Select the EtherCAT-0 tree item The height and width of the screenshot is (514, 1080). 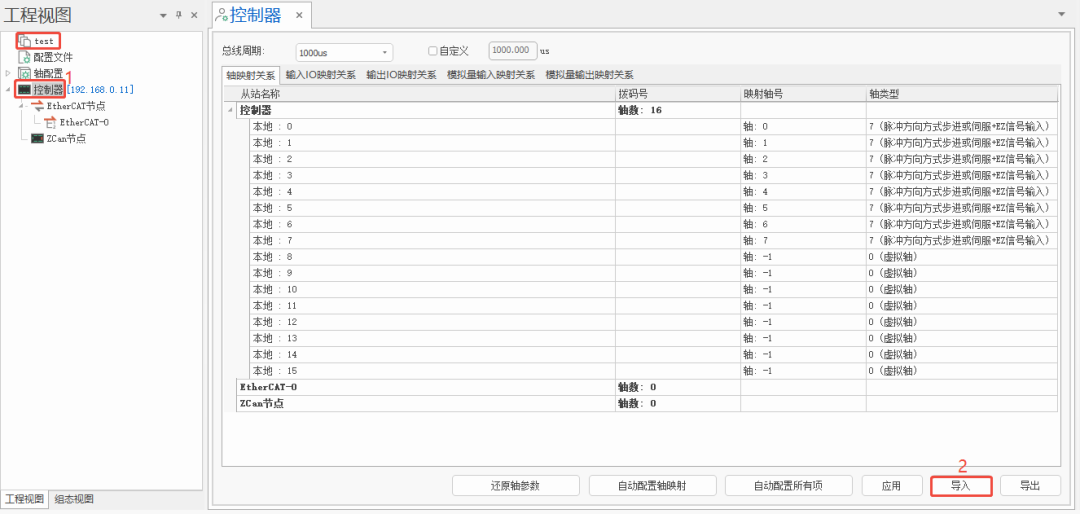click(x=84, y=123)
